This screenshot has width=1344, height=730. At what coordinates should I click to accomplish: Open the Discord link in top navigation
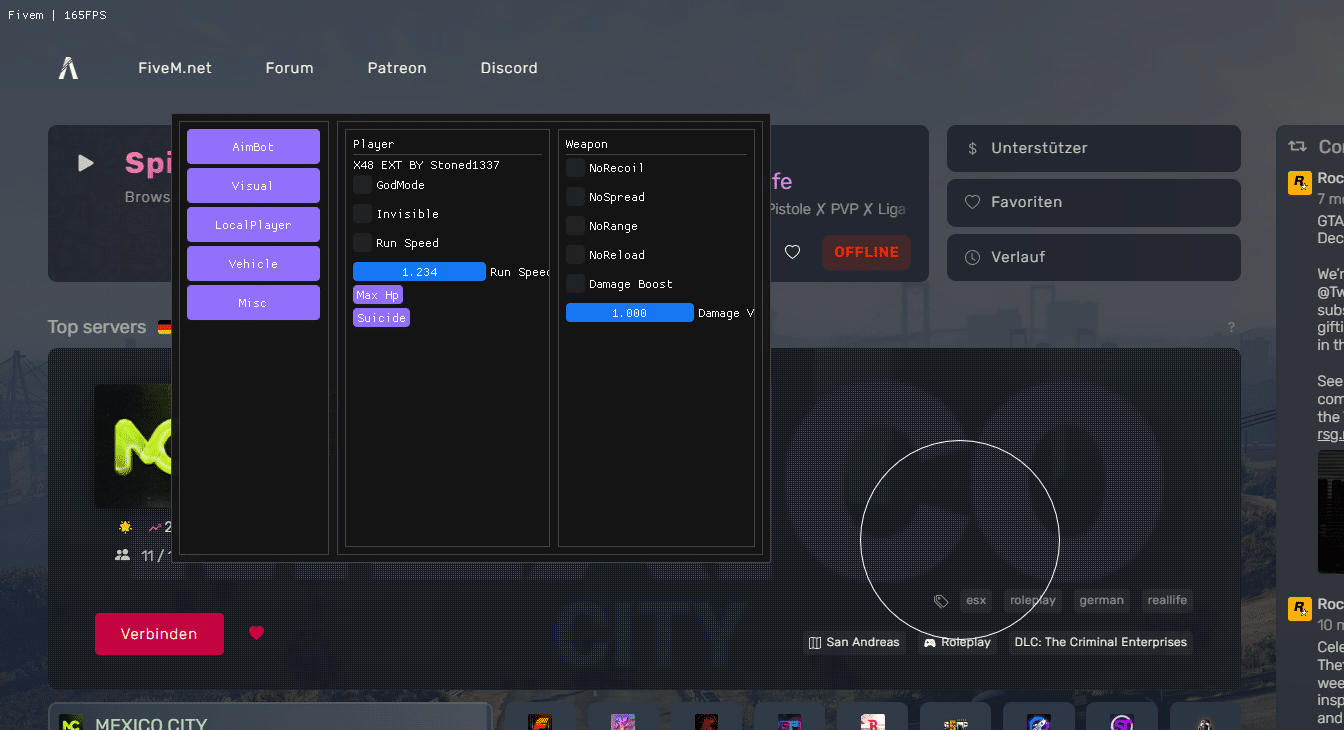point(509,68)
